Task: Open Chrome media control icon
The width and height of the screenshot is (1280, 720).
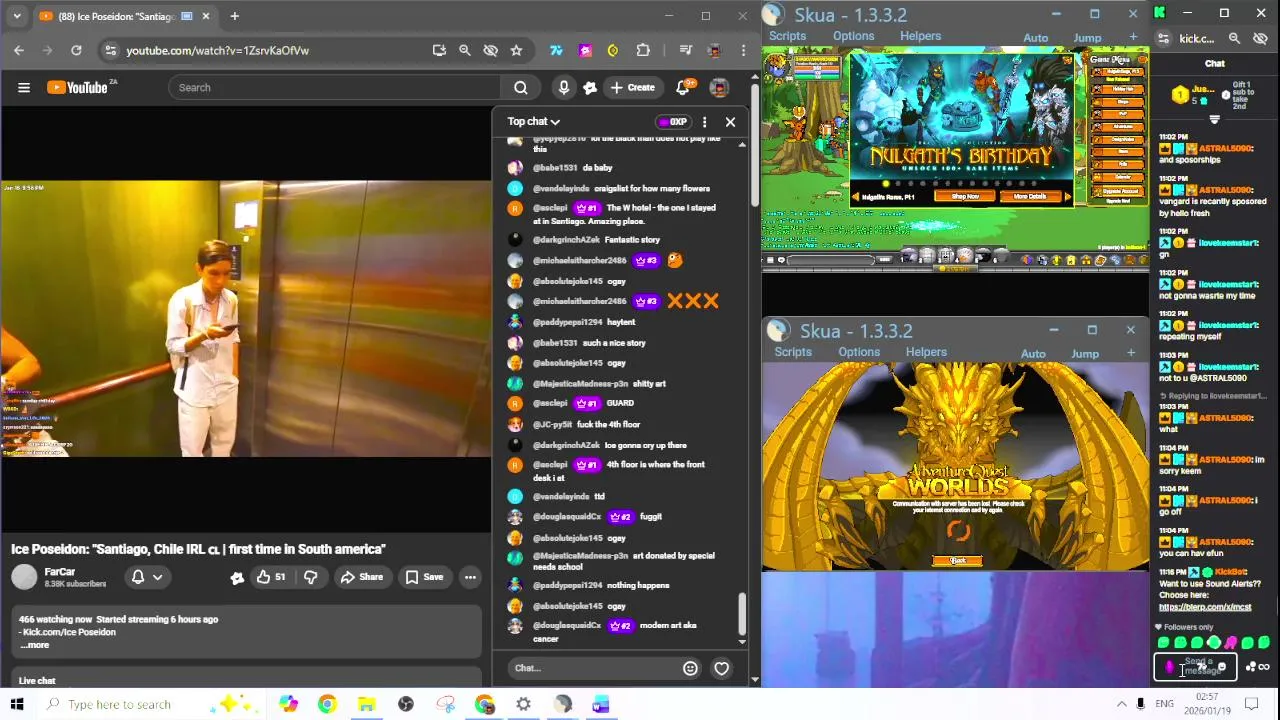Action: click(x=686, y=50)
